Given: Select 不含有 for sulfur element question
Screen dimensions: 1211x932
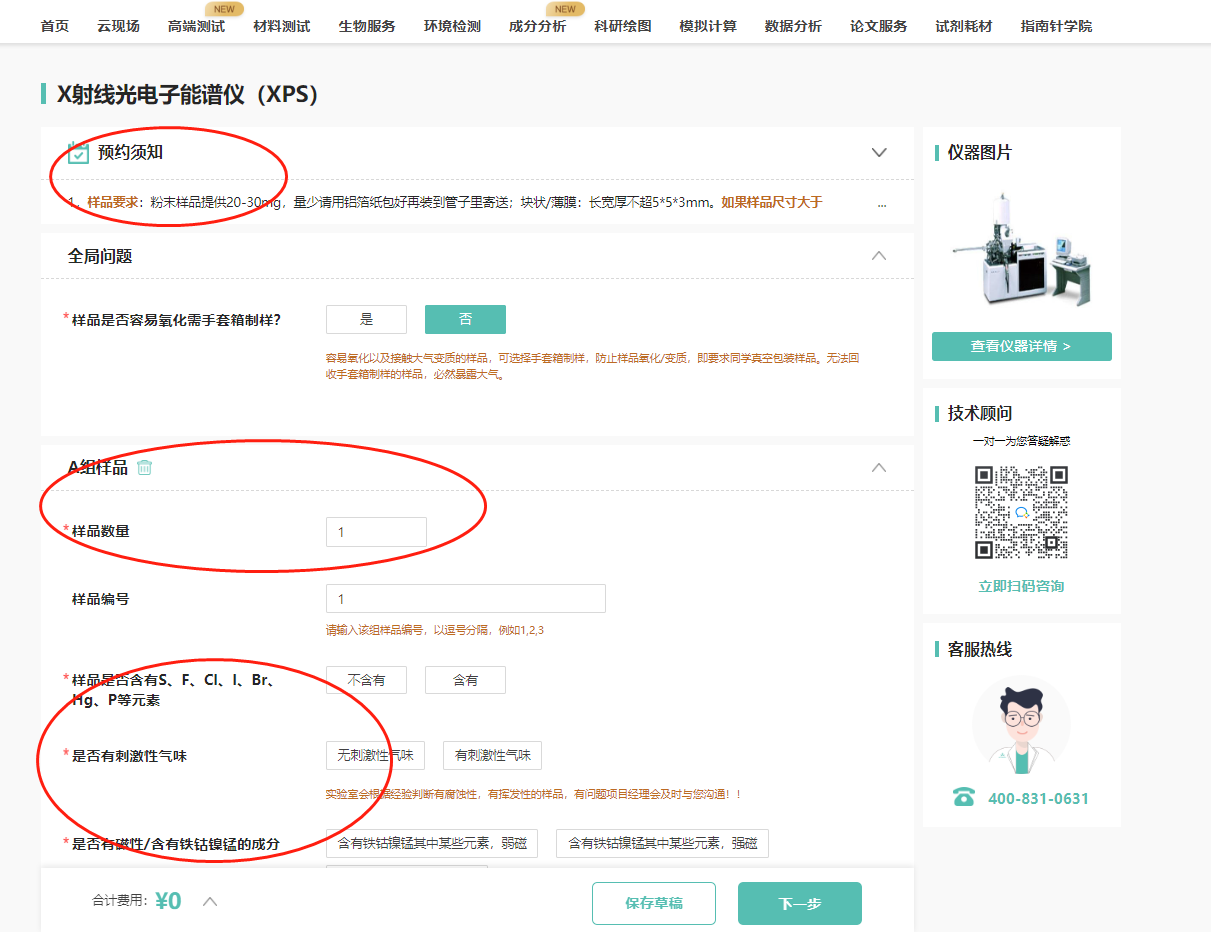Looking at the screenshot, I should (365, 679).
